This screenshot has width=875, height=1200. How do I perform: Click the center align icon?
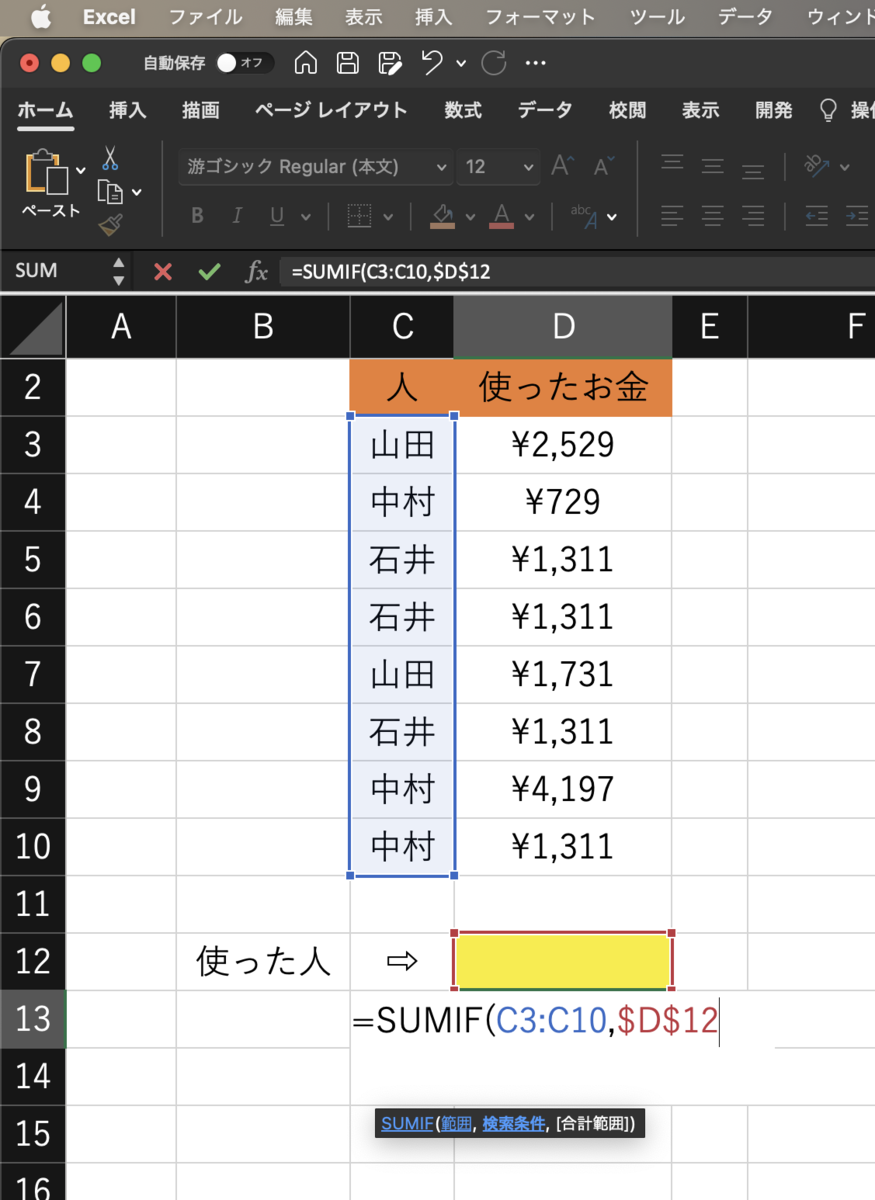[712, 216]
